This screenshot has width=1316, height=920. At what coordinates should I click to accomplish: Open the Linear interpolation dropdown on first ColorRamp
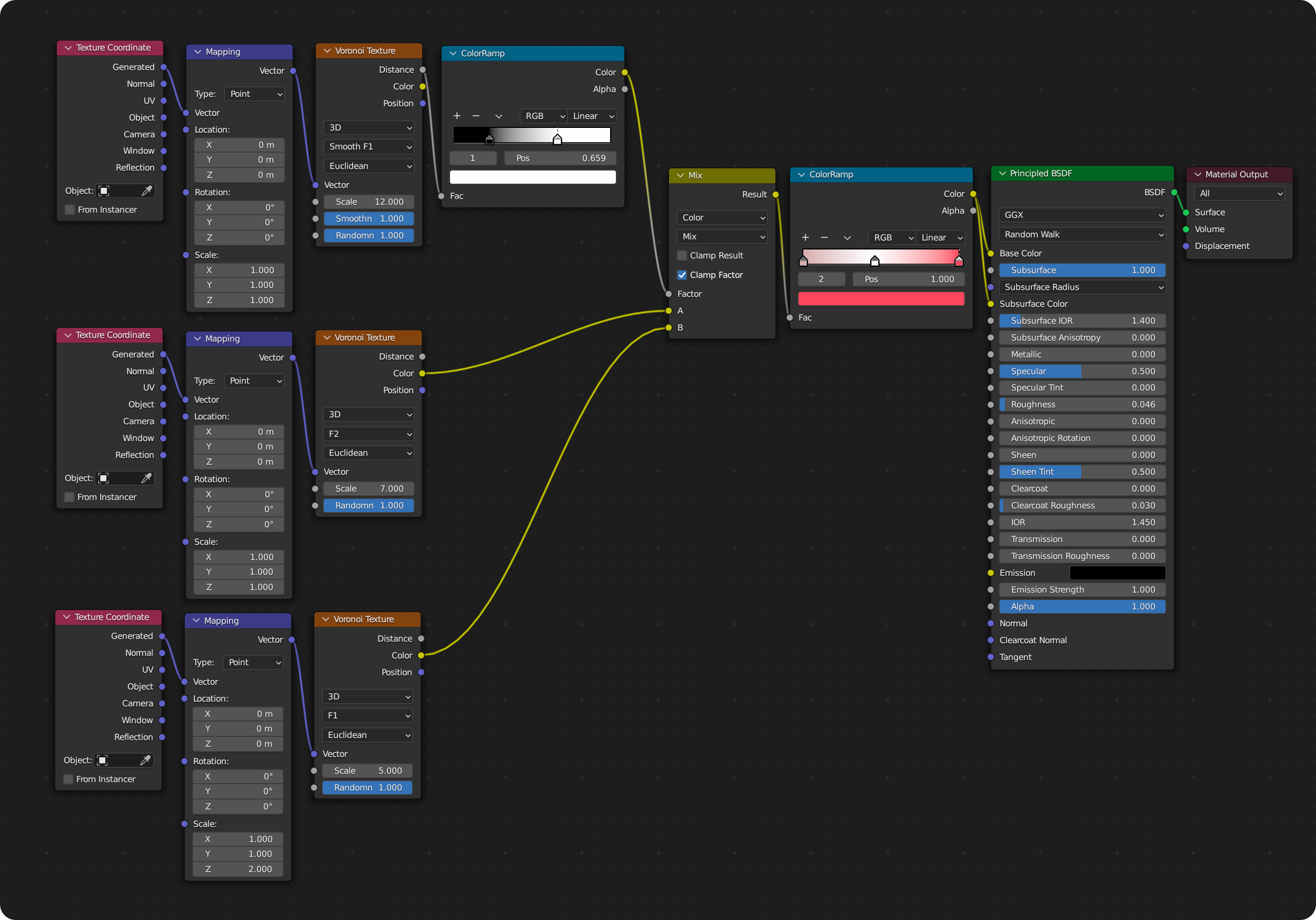pyautogui.click(x=591, y=116)
